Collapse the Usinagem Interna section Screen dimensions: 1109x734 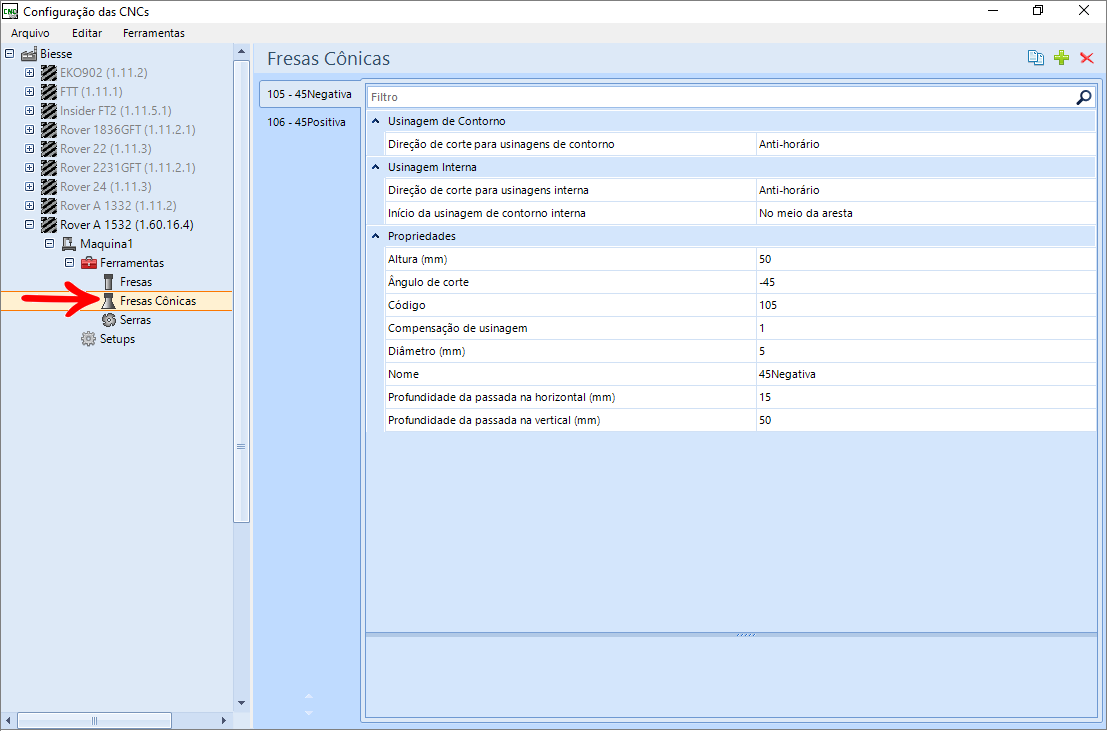[376, 167]
